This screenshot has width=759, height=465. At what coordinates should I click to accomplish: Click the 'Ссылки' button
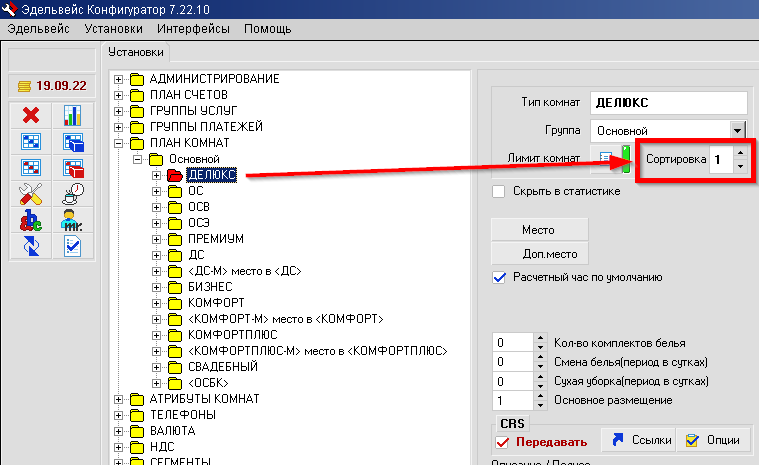[x=638, y=440]
